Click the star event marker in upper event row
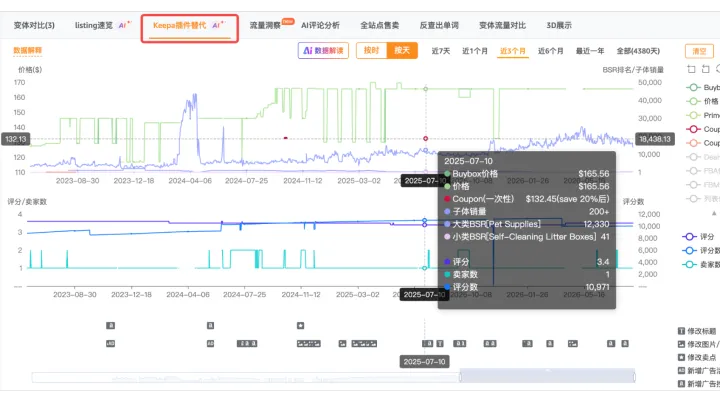 pos(300,325)
